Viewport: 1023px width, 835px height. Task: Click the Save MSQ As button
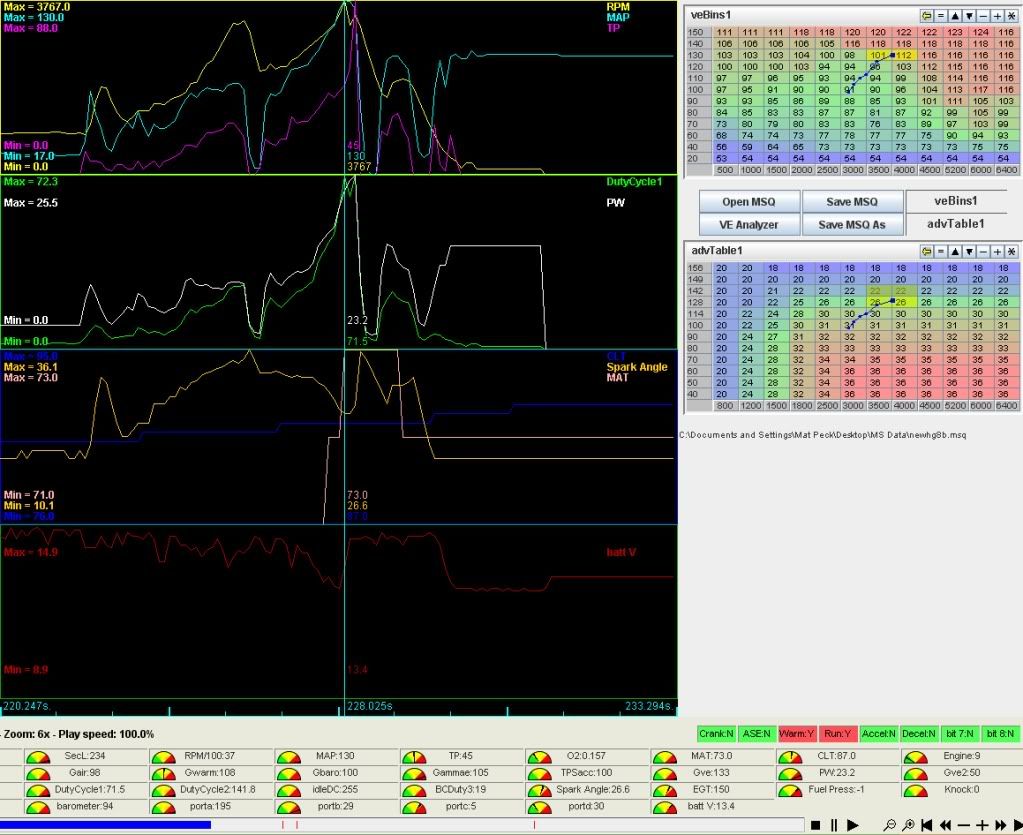tap(852, 225)
